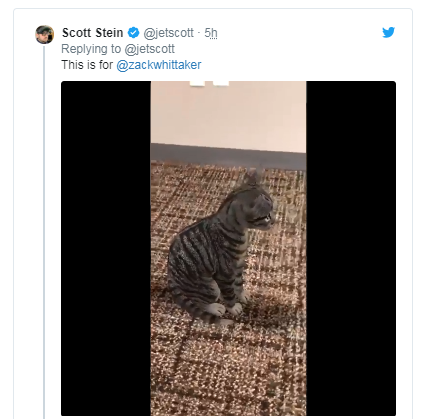The image size is (429, 419).
Task: Click the carpet area below the cat
Action: tap(228, 370)
